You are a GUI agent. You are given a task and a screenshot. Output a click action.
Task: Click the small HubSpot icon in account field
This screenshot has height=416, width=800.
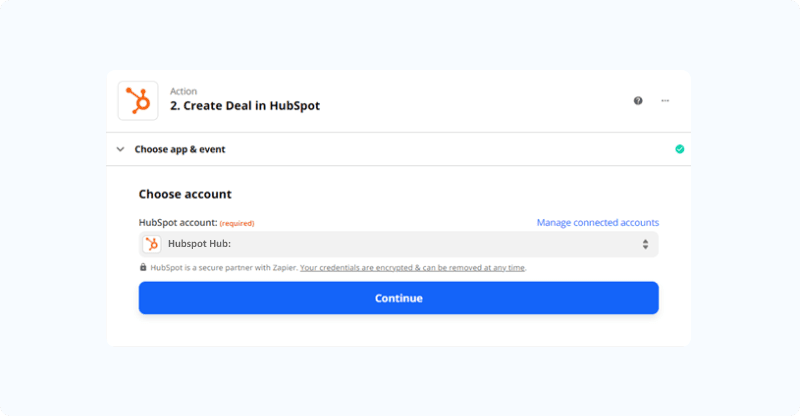coord(152,244)
